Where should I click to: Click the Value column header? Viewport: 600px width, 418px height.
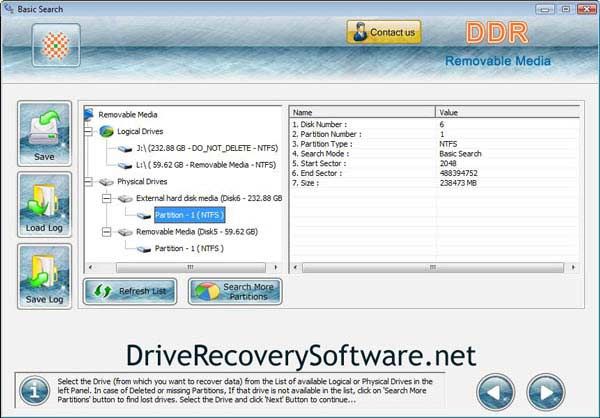pos(508,112)
